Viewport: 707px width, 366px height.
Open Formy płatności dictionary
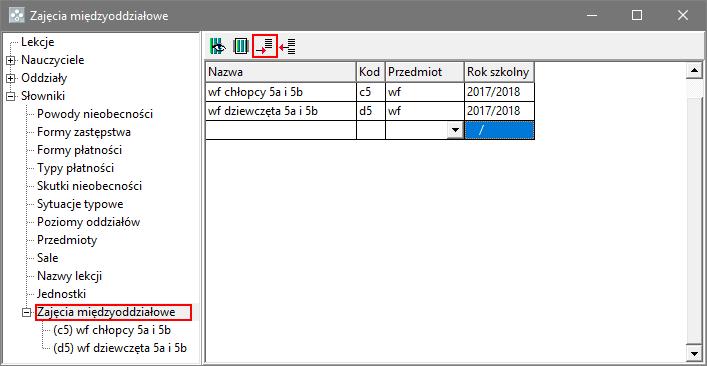pos(79,150)
